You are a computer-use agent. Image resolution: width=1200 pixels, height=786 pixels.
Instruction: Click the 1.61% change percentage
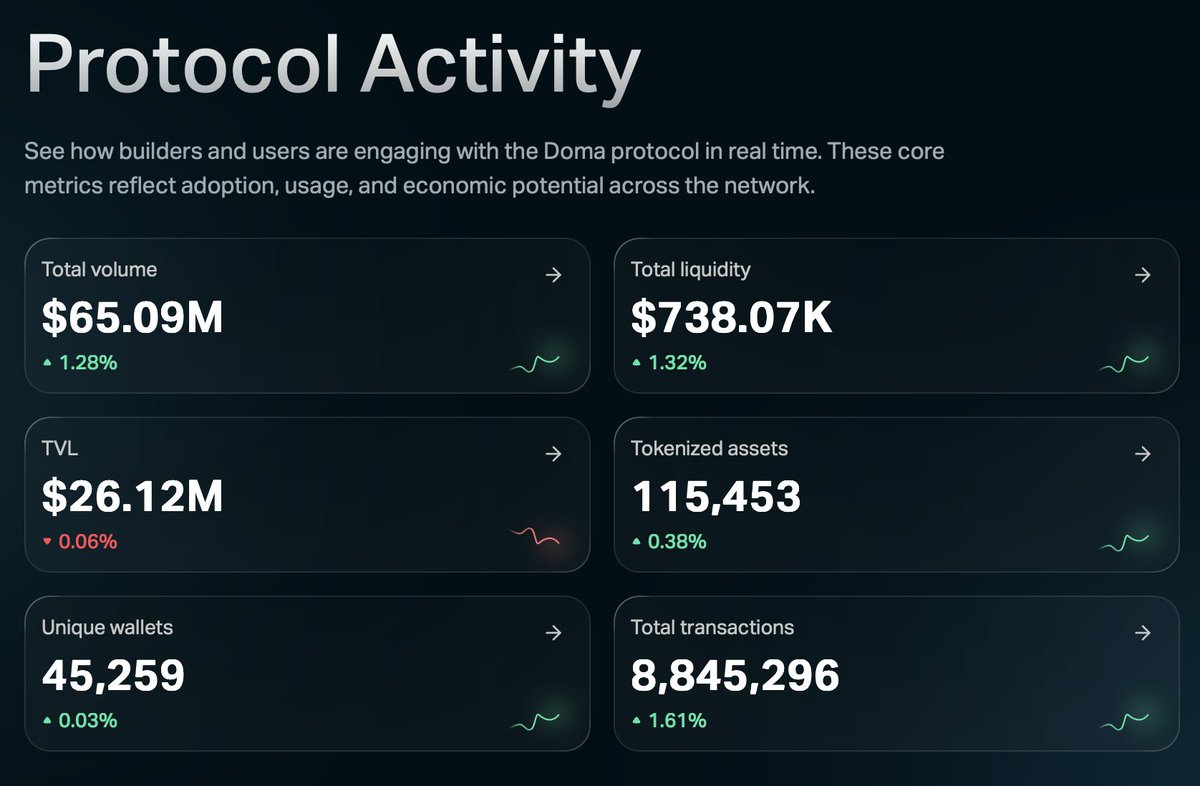[x=678, y=720]
